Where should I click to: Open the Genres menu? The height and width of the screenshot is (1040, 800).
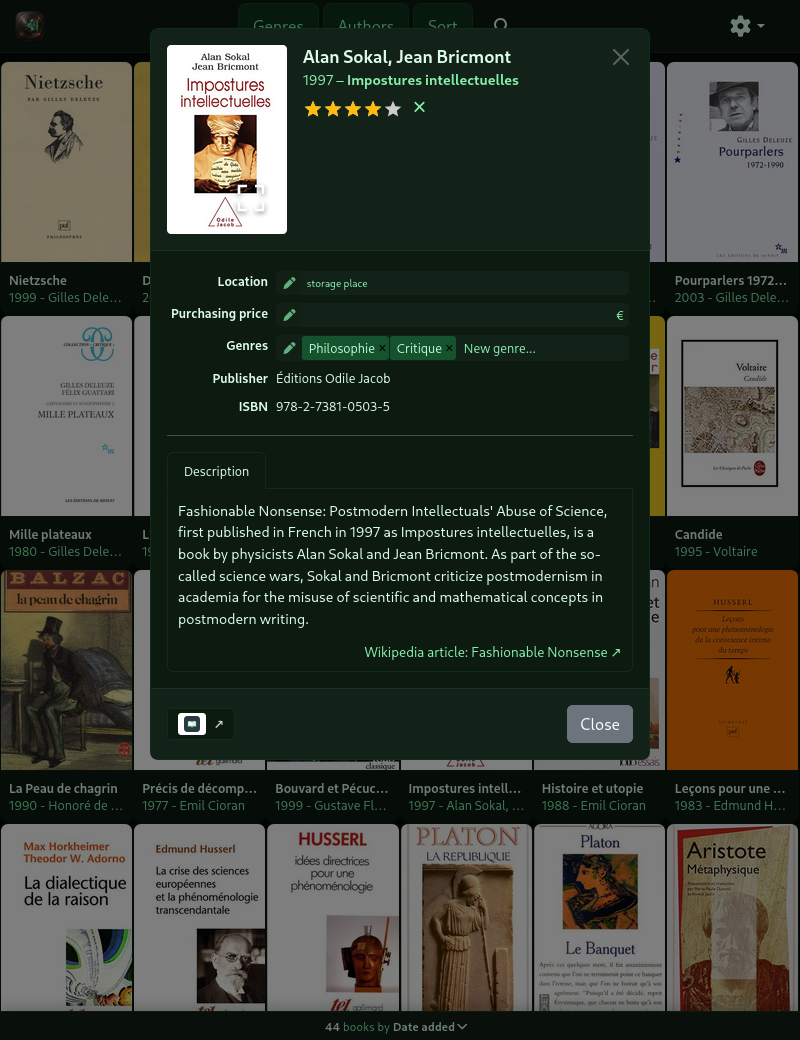278,25
